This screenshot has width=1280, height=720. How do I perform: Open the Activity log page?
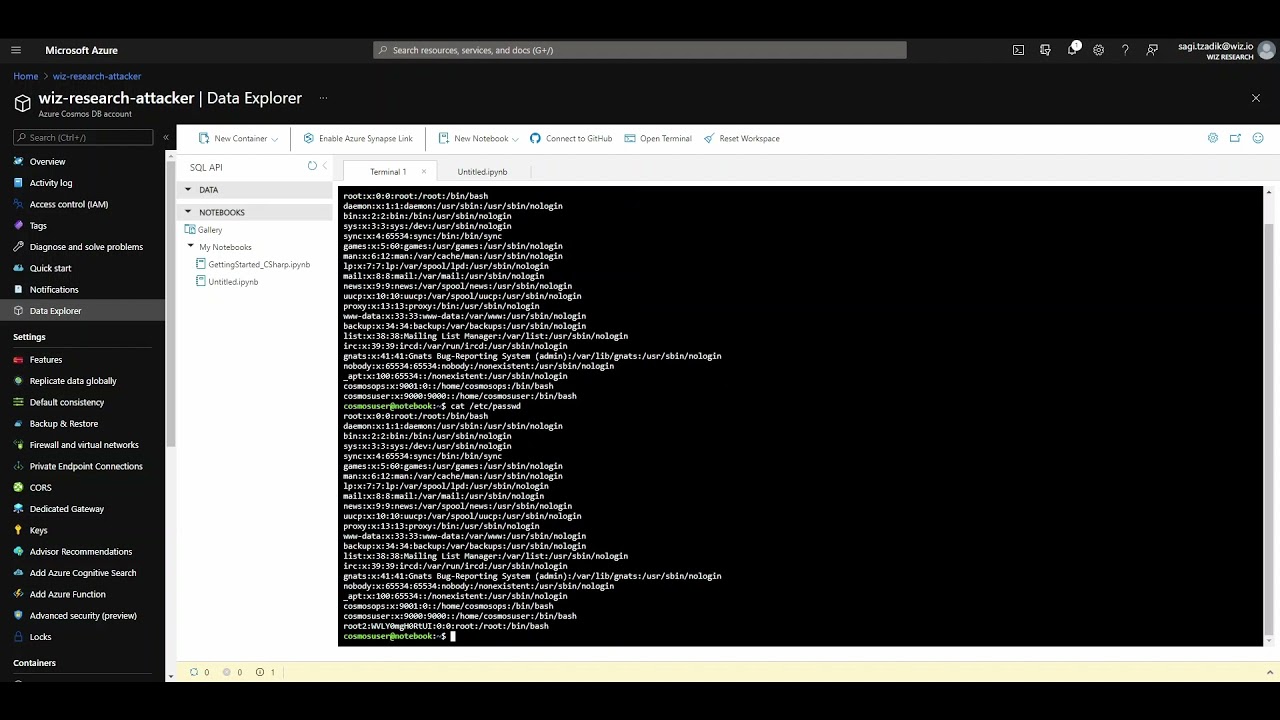(x=51, y=183)
